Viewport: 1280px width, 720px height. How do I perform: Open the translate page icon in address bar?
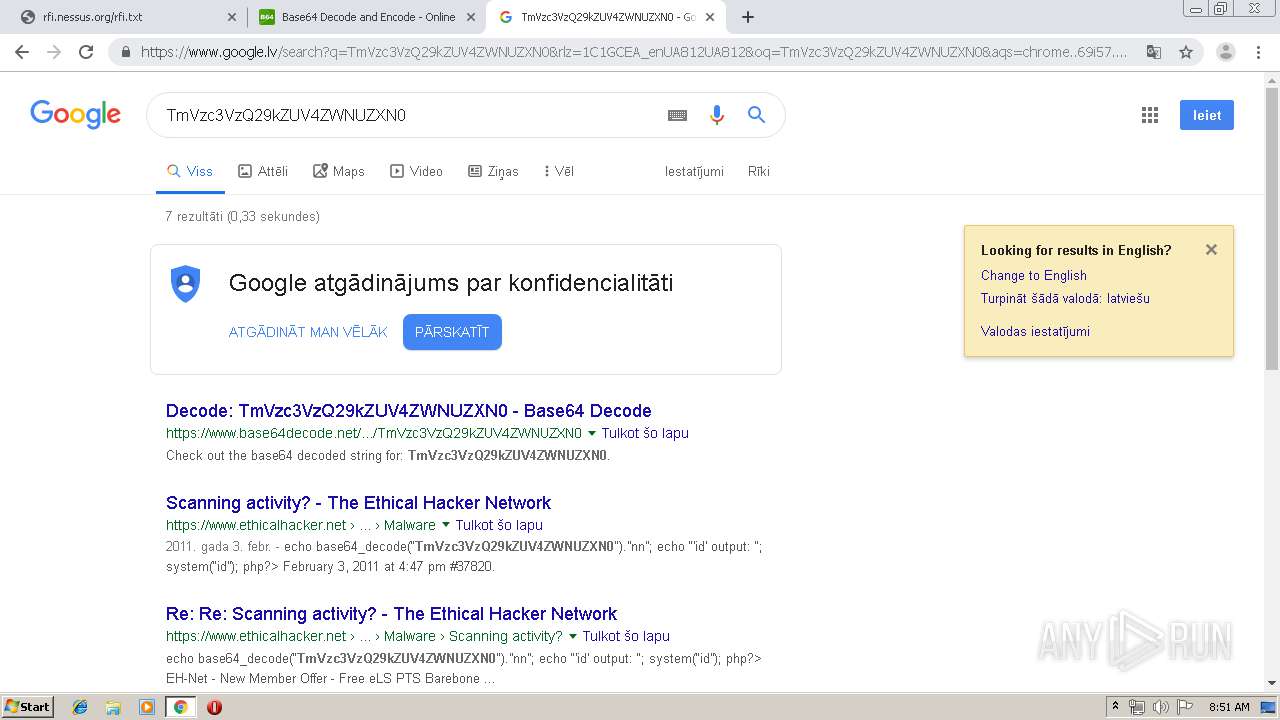pos(1154,52)
